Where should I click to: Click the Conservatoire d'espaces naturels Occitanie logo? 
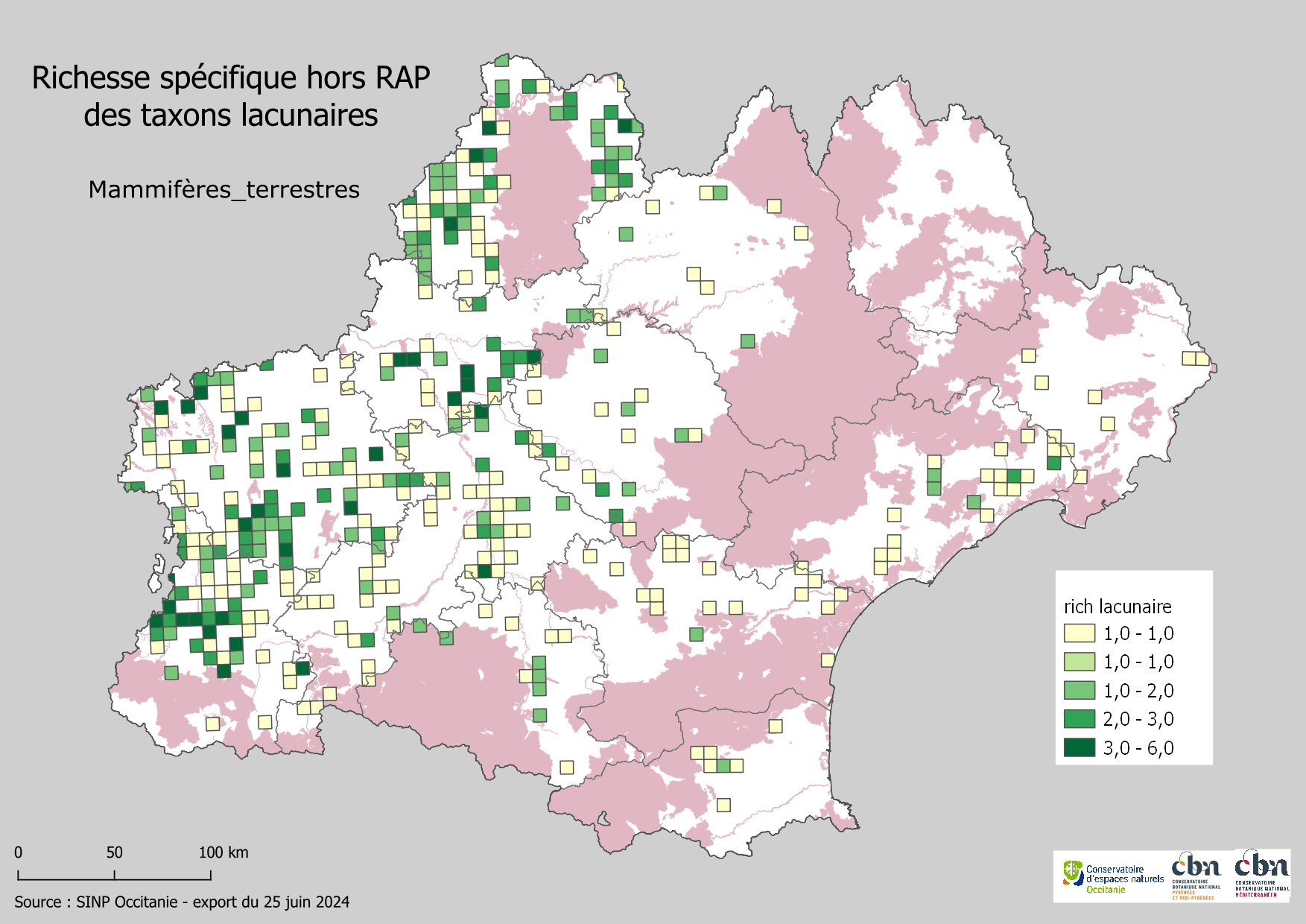pos(1112,876)
